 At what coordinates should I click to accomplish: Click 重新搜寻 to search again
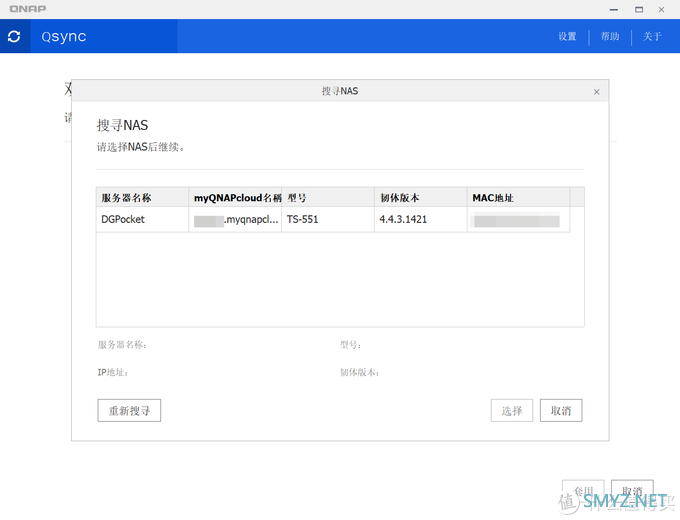(x=129, y=410)
